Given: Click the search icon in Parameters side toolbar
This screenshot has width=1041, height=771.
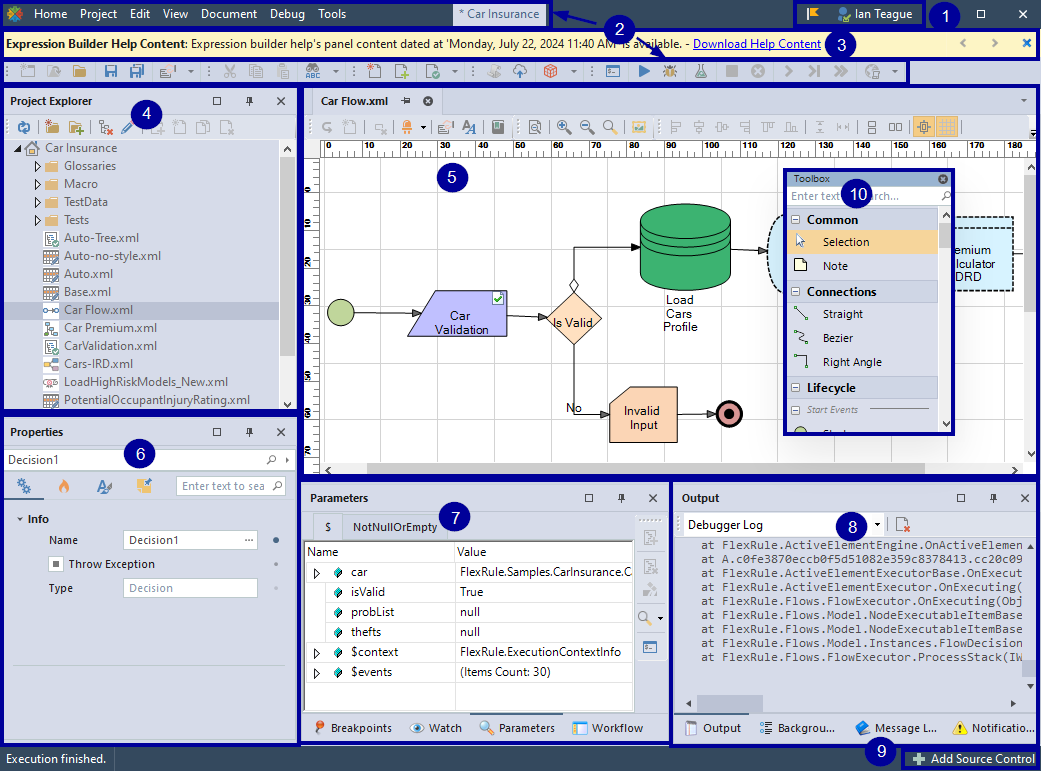Looking at the screenshot, I should 645,618.
